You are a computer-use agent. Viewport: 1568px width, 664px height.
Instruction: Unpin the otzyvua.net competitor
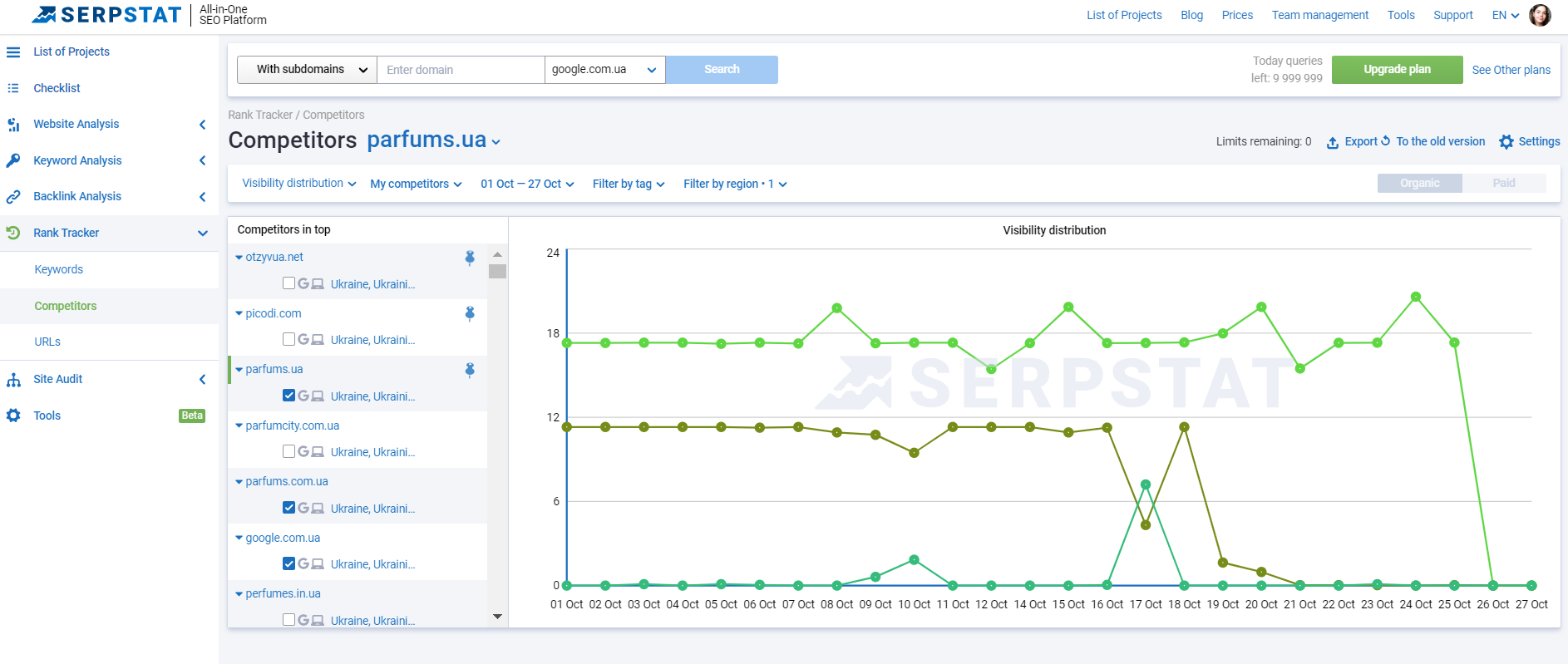pos(470,258)
